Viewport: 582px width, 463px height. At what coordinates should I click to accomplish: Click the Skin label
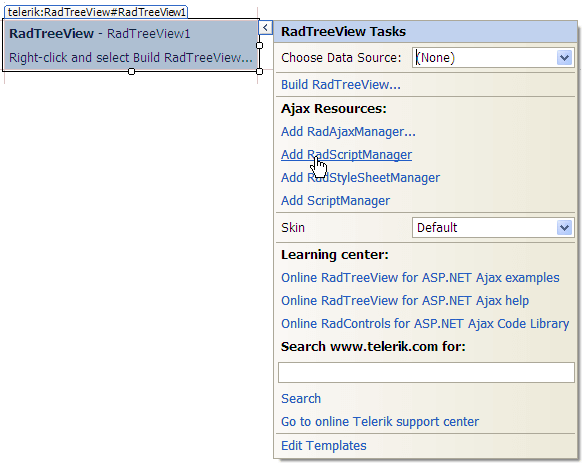tap(293, 228)
